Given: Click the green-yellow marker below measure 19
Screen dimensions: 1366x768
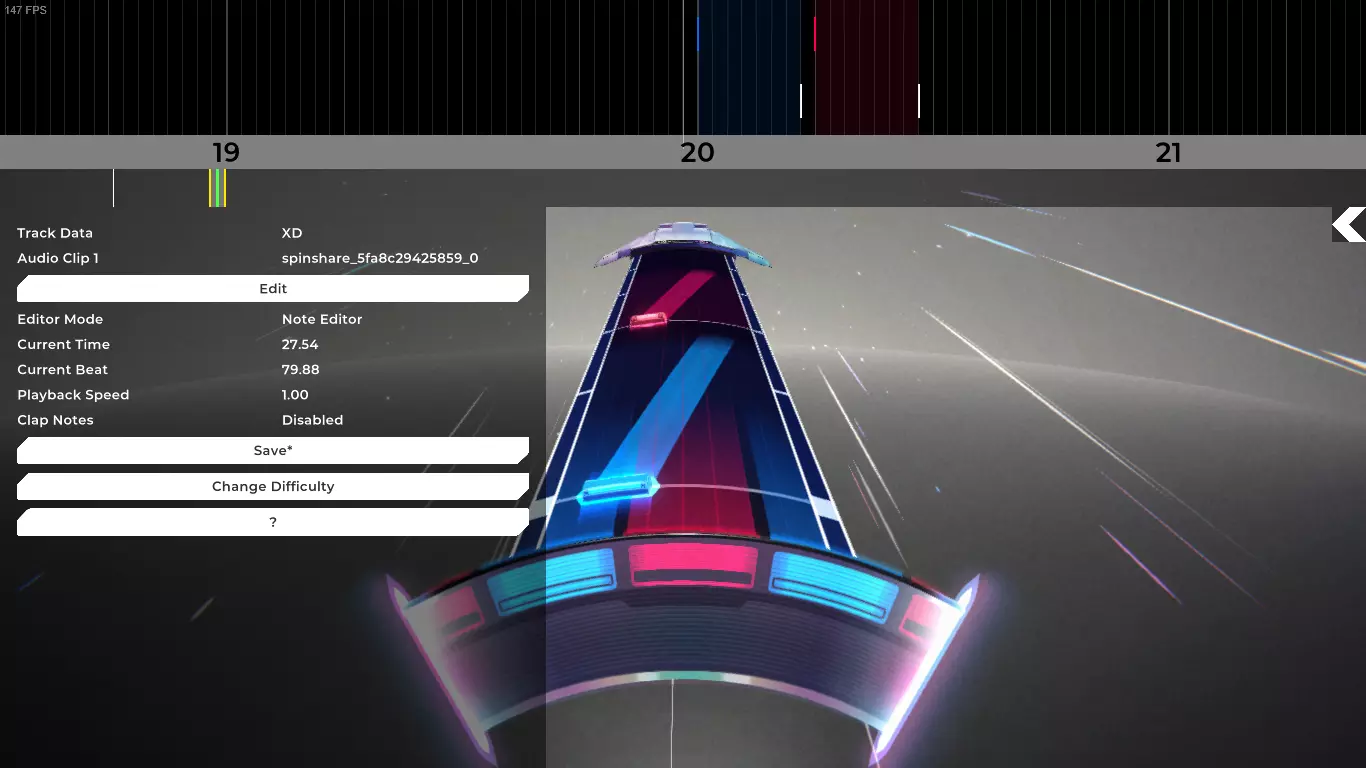Looking at the screenshot, I should [x=217, y=188].
